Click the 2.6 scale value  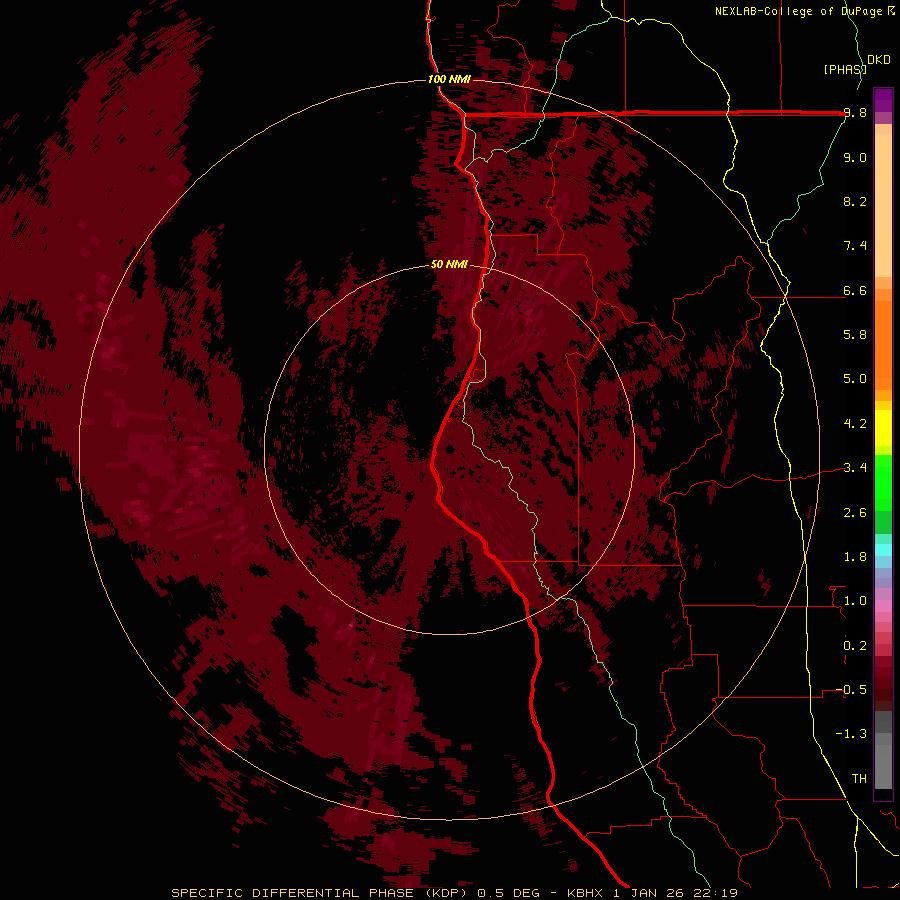pos(855,512)
